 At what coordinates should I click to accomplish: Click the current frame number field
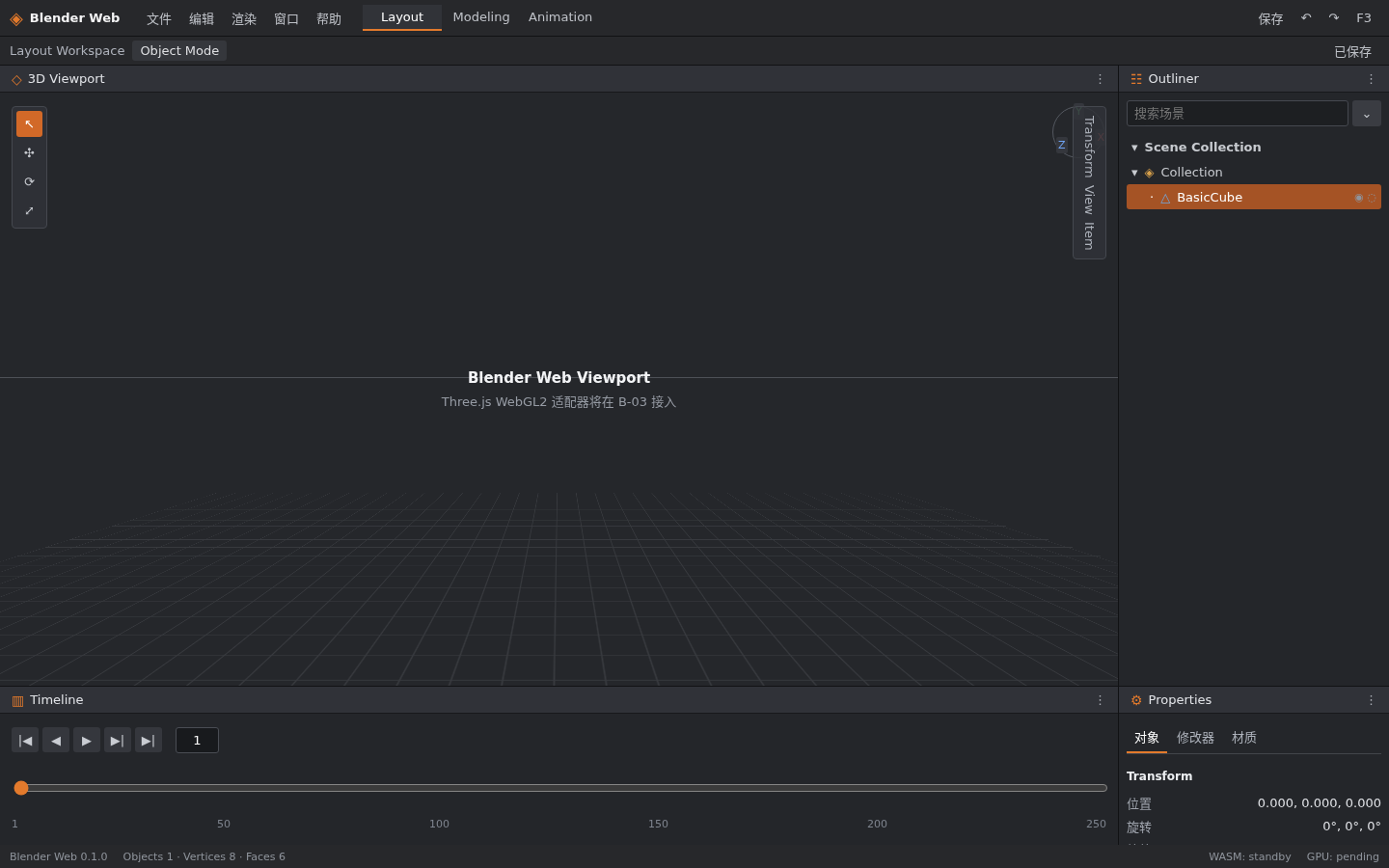tap(197, 740)
